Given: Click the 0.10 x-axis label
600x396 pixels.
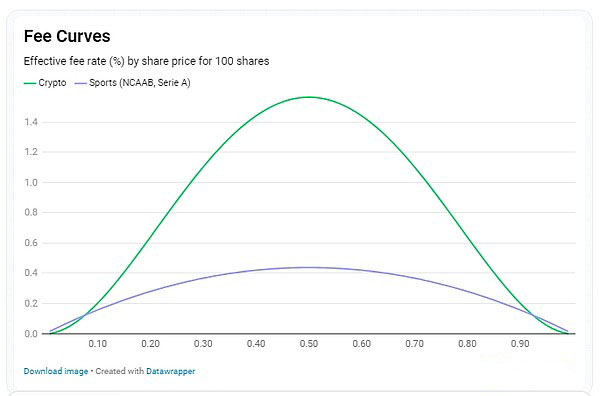Looking at the screenshot, I should [x=98, y=344].
